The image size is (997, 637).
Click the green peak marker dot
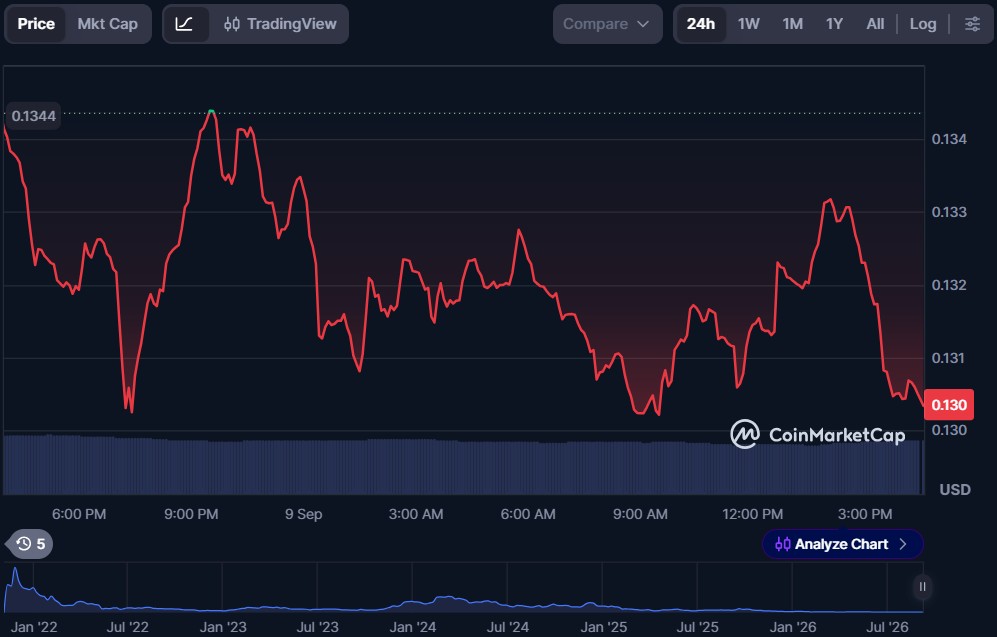[x=211, y=112]
